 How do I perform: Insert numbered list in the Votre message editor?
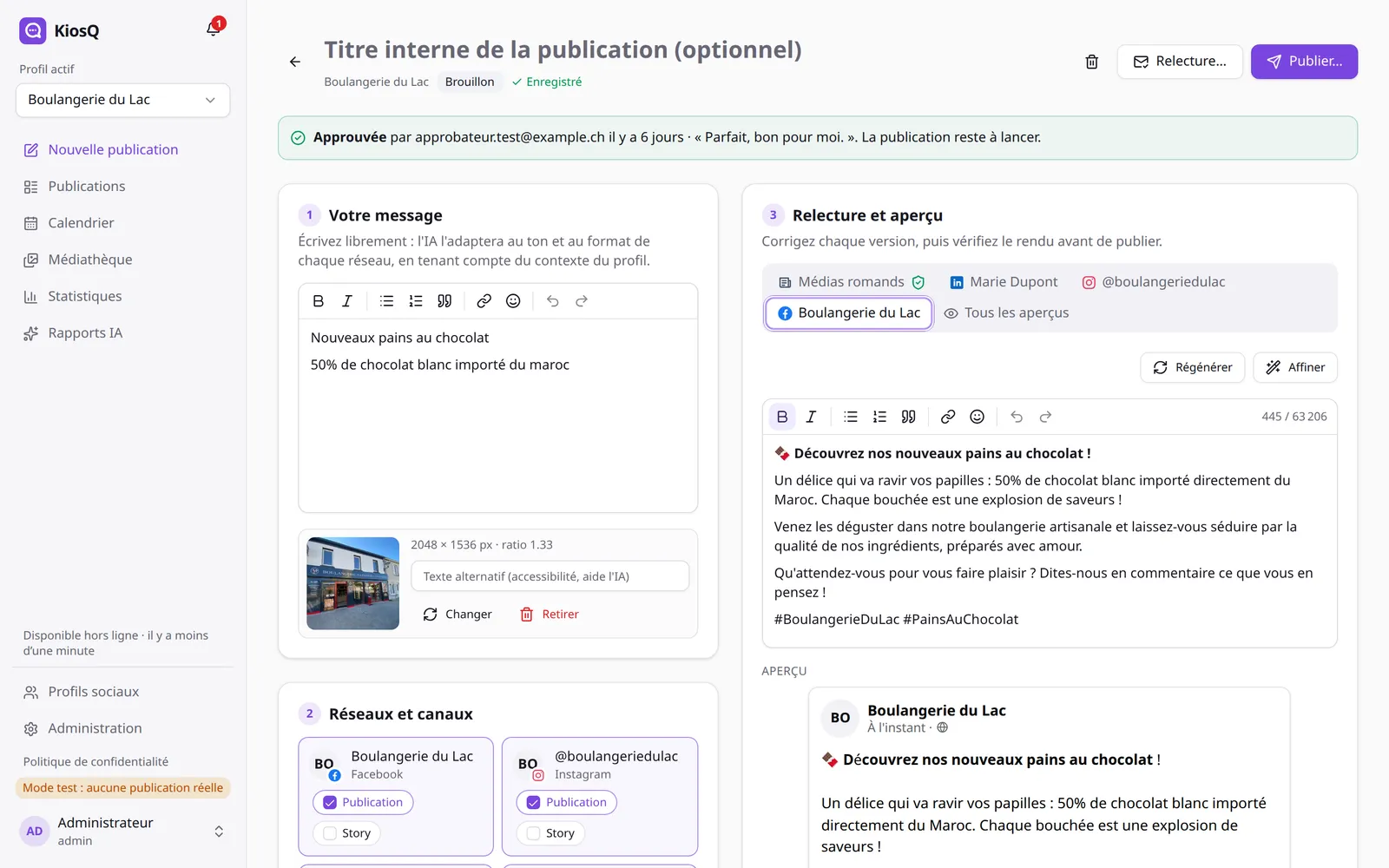click(x=416, y=301)
